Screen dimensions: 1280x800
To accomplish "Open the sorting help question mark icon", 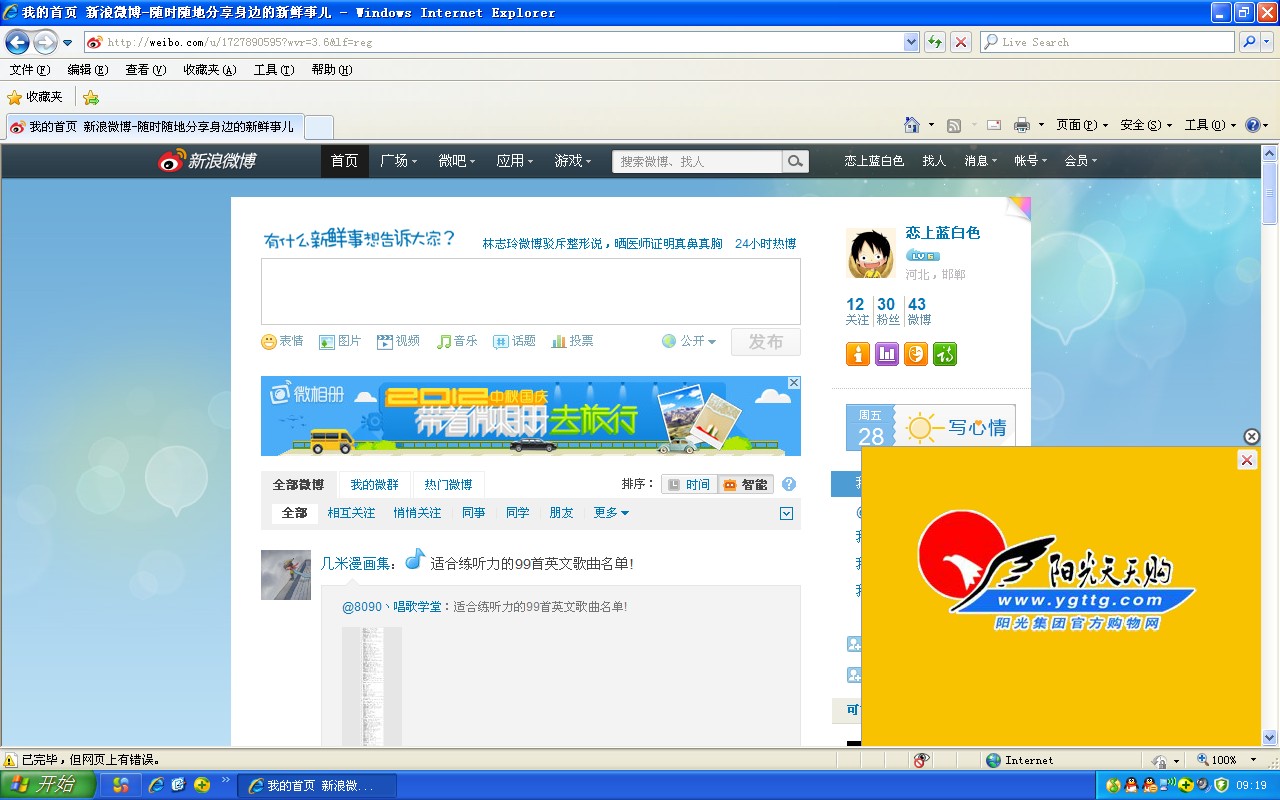I will (x=789, y=484).
